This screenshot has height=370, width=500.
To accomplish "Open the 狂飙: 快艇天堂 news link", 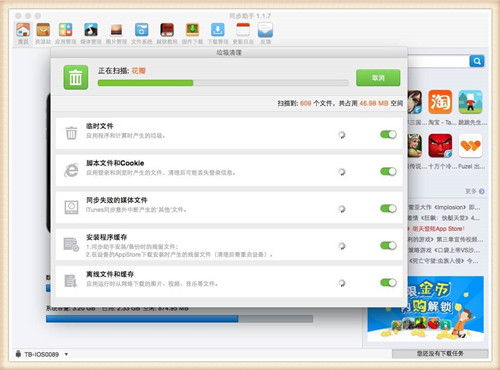I will click(444, 218).
